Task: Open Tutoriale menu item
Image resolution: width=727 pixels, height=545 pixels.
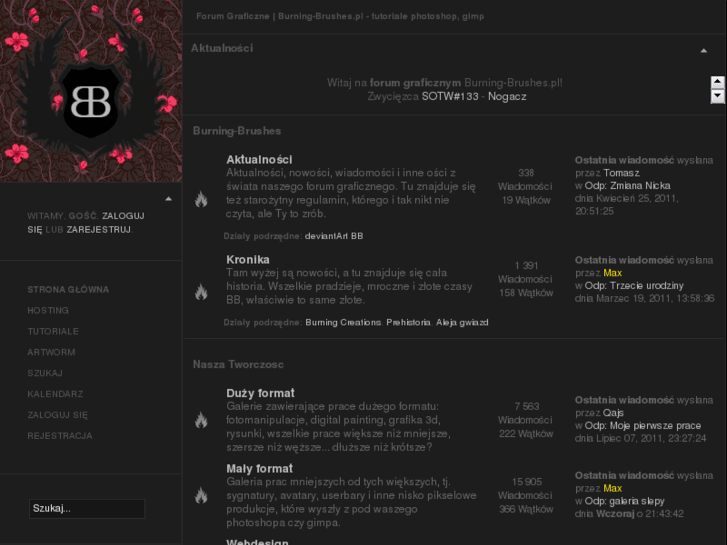Action: click(x=53, y=331)
